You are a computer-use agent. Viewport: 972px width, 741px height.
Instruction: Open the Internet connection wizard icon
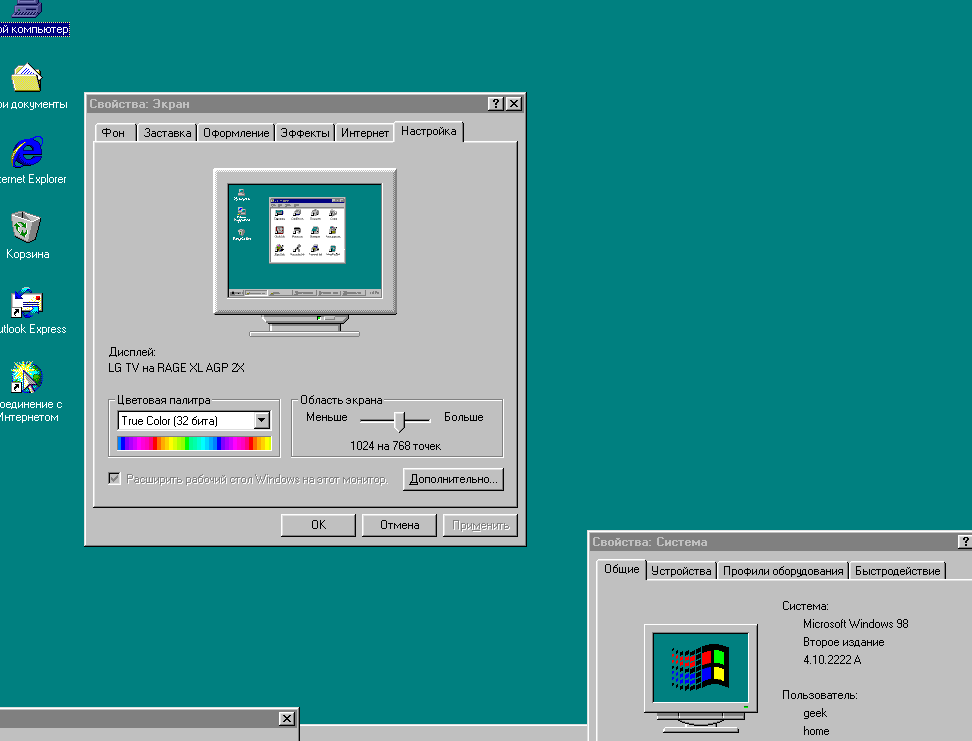pyautogui.click(x=27, y=377)
